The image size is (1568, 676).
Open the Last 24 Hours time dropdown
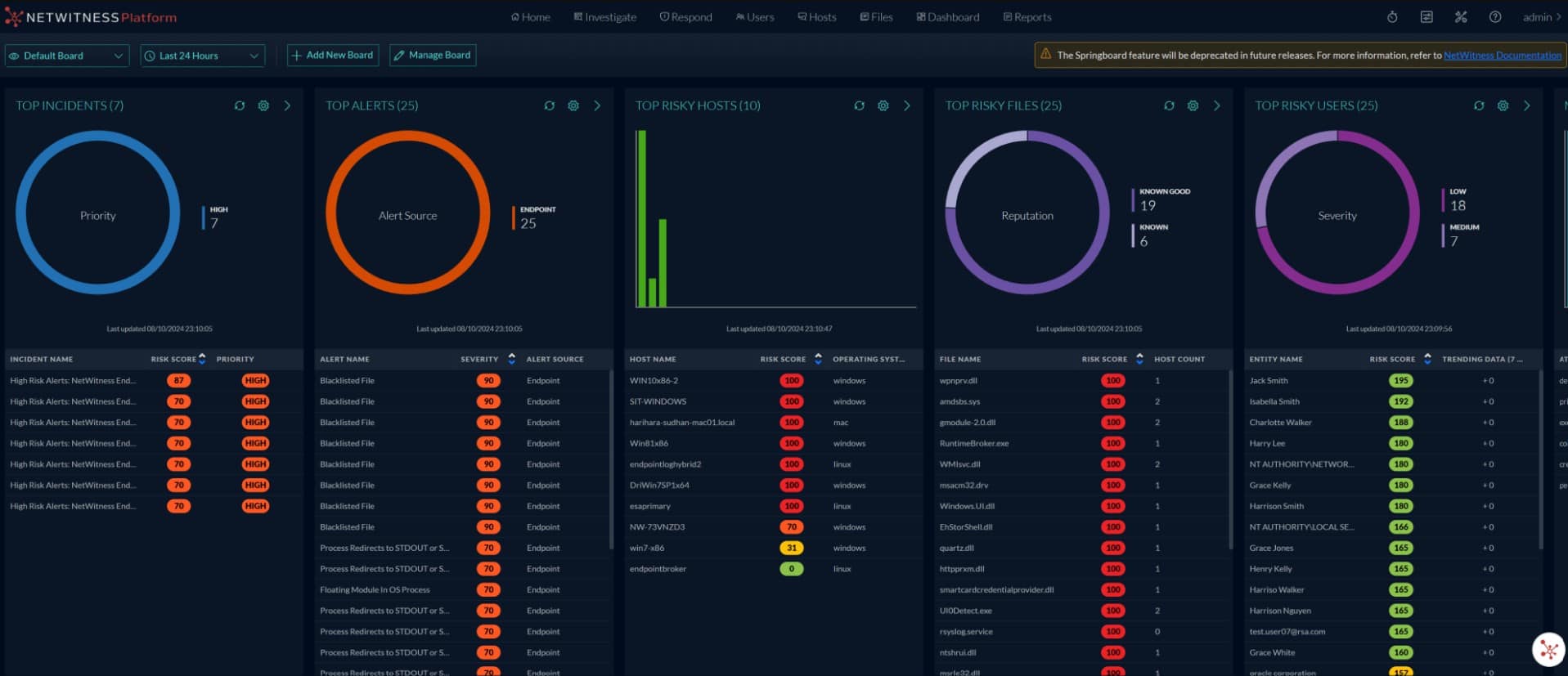[x=203, y=56]
